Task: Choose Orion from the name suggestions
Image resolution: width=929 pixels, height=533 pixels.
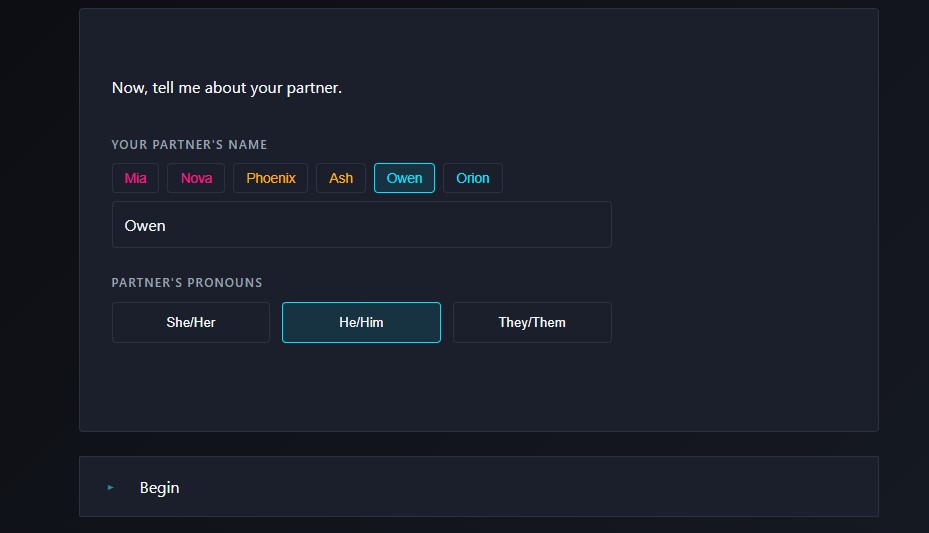Action: point(473,178)
